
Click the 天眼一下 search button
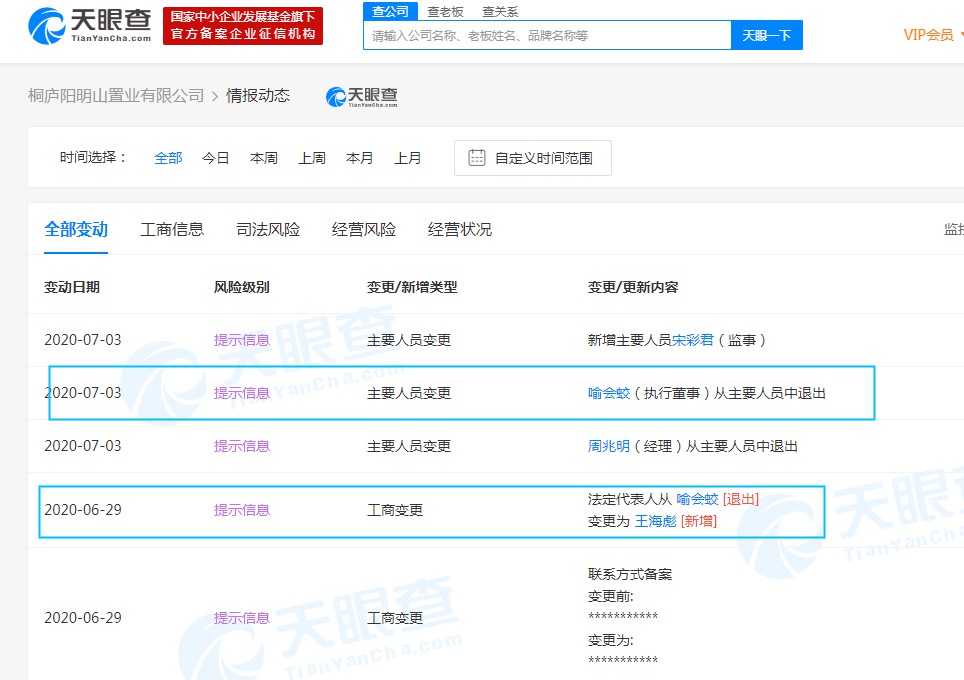coord(767,36)
